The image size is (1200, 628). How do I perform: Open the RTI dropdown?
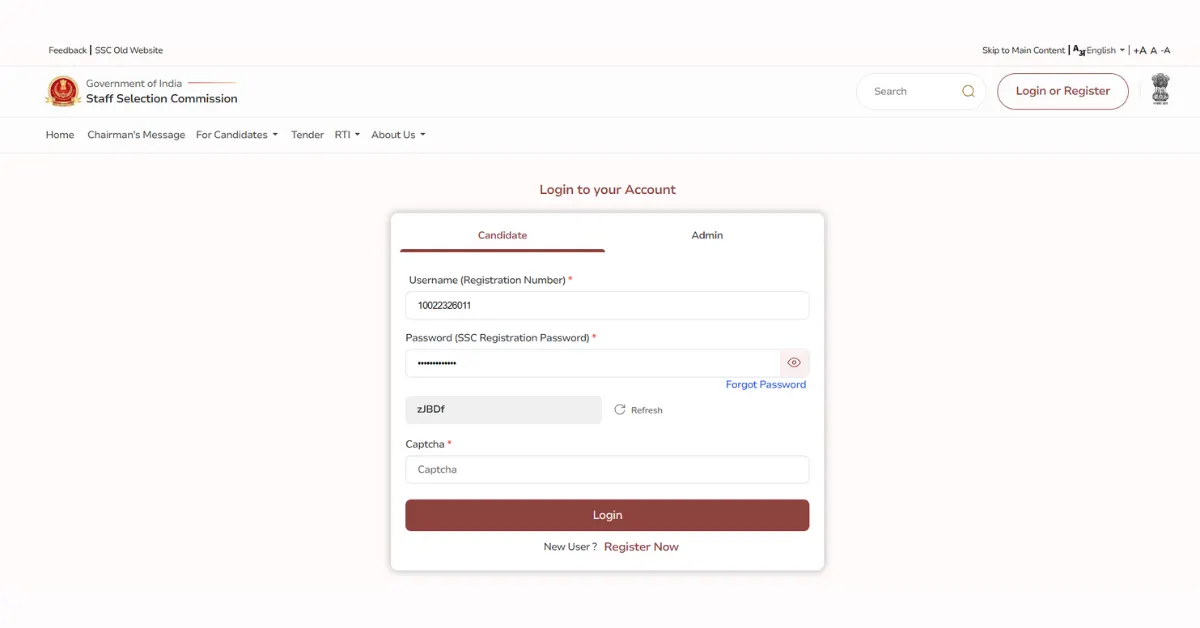point(346,134)
